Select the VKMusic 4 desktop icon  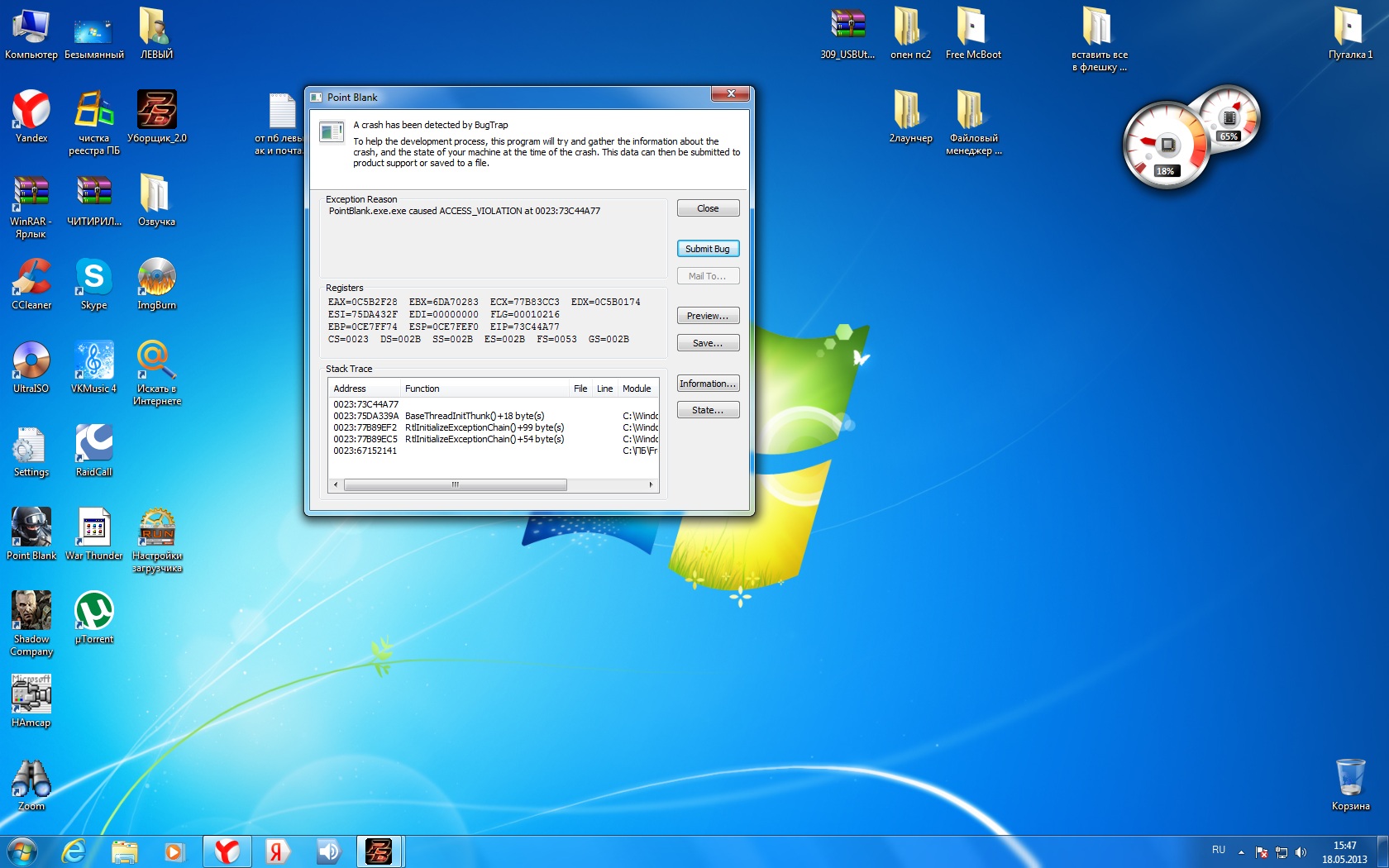93,367
